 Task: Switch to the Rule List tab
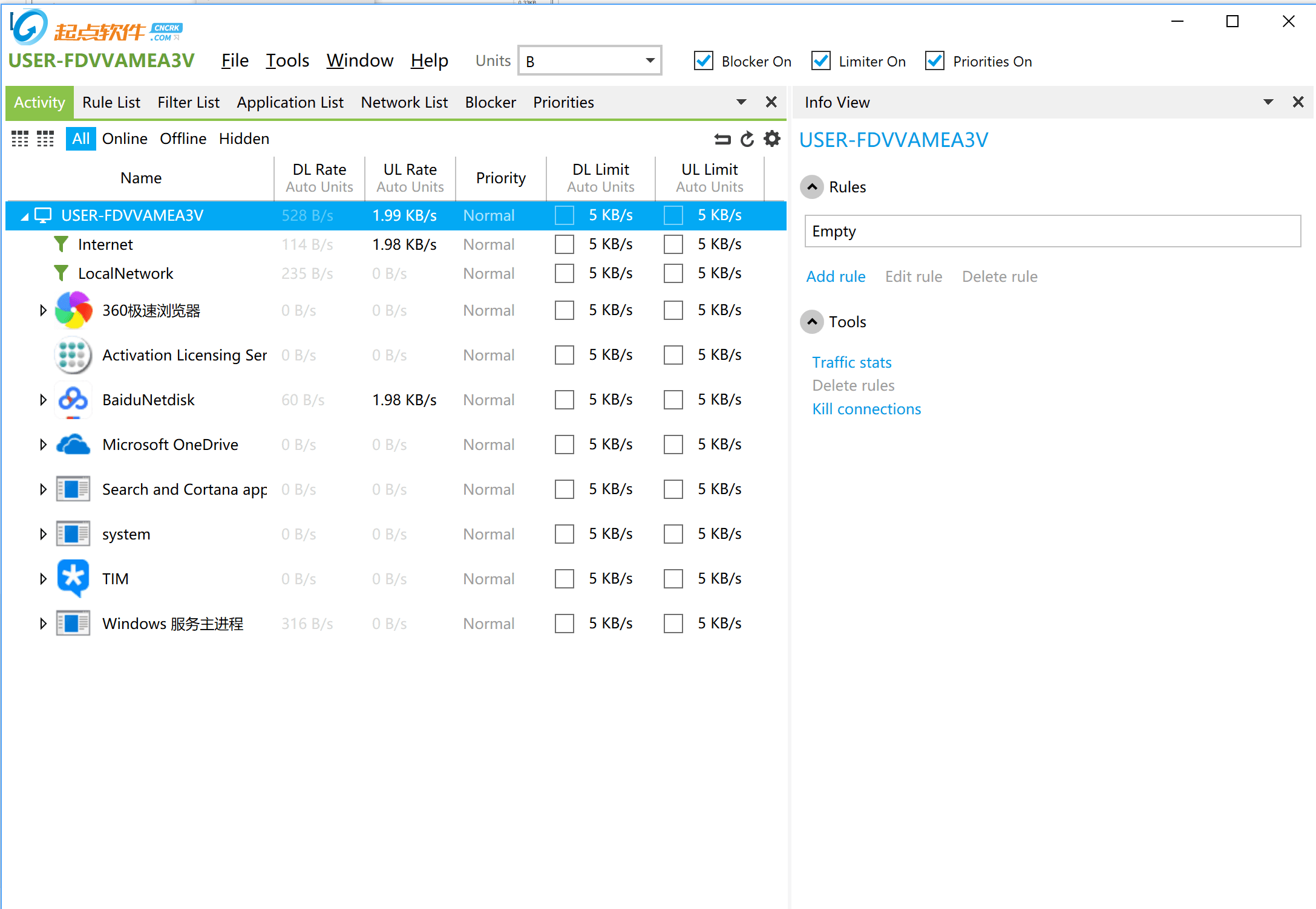(x=111, y=102)
